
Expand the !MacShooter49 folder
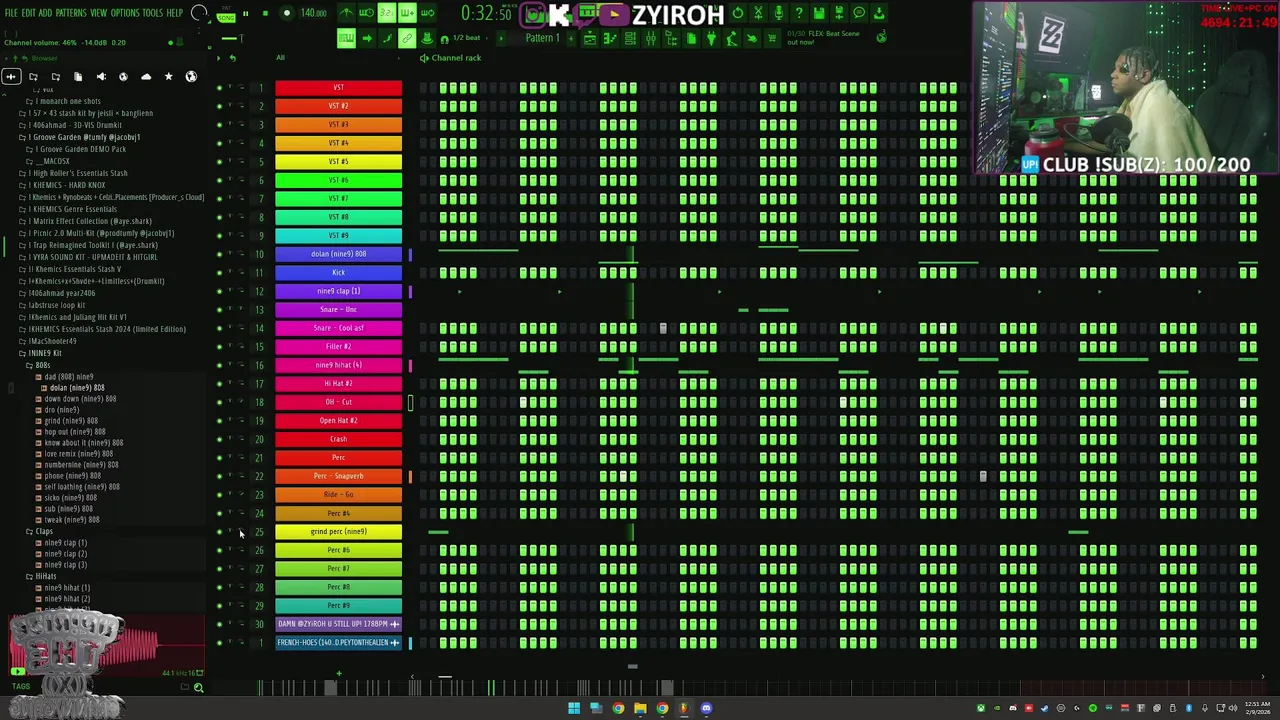coord(52,341)
